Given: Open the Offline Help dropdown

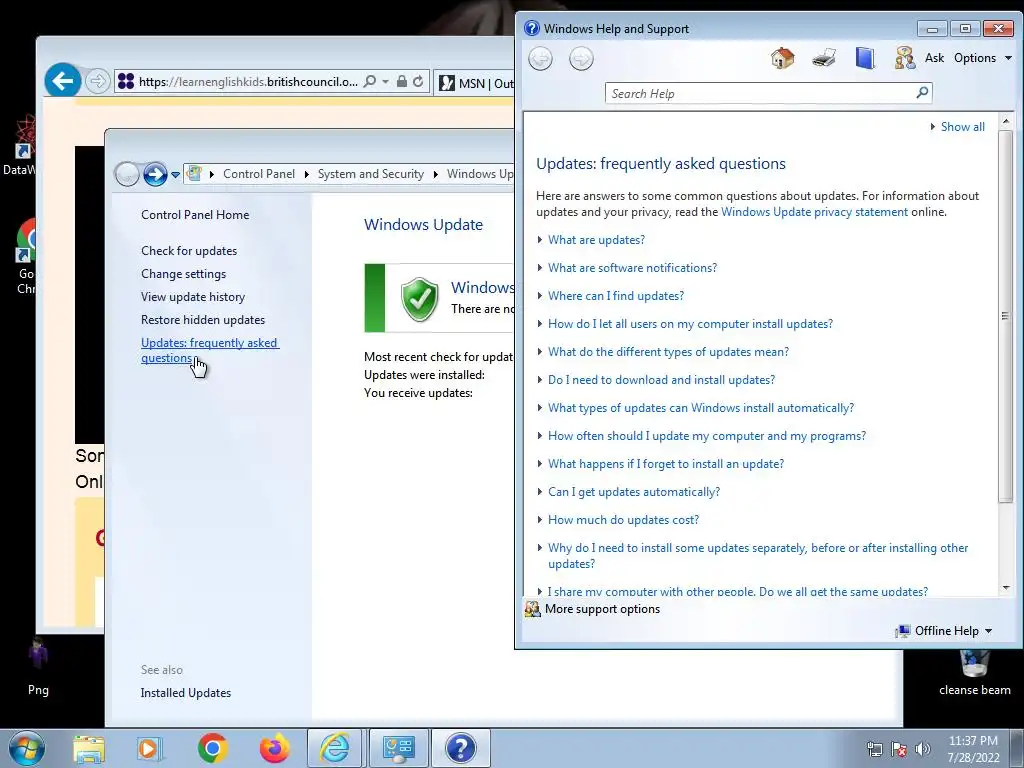Looking at the screenshot, I should (x=944, y=631).
